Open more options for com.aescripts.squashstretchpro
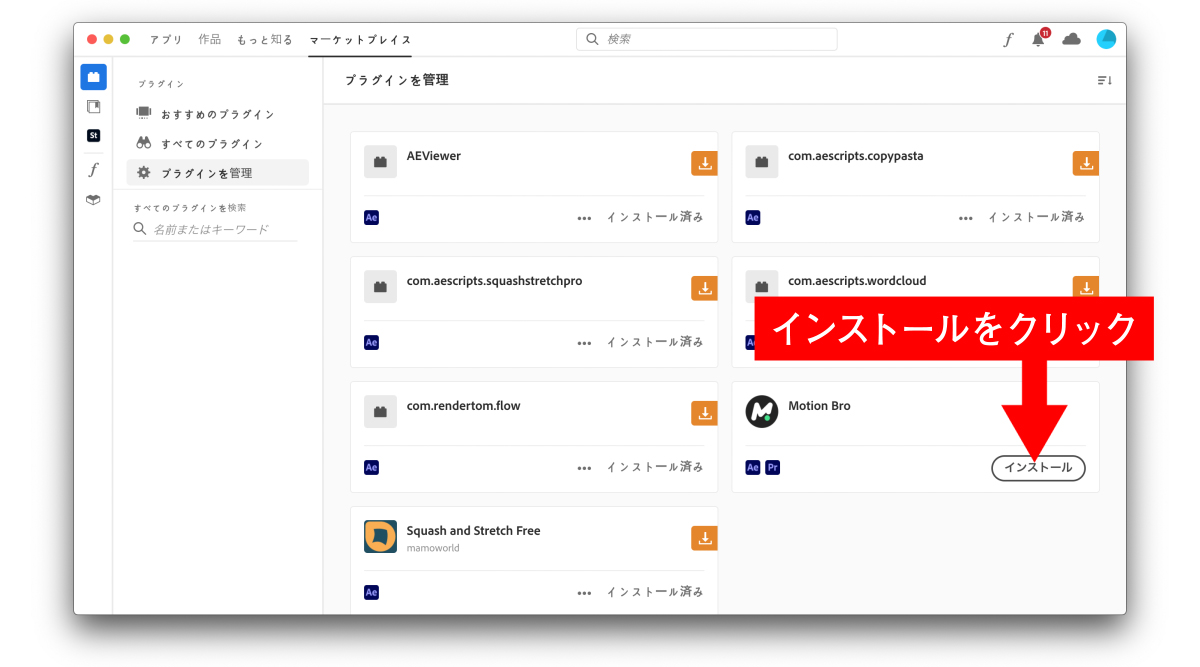Screen dimensions: 1200x667 (x=584, y=343)
